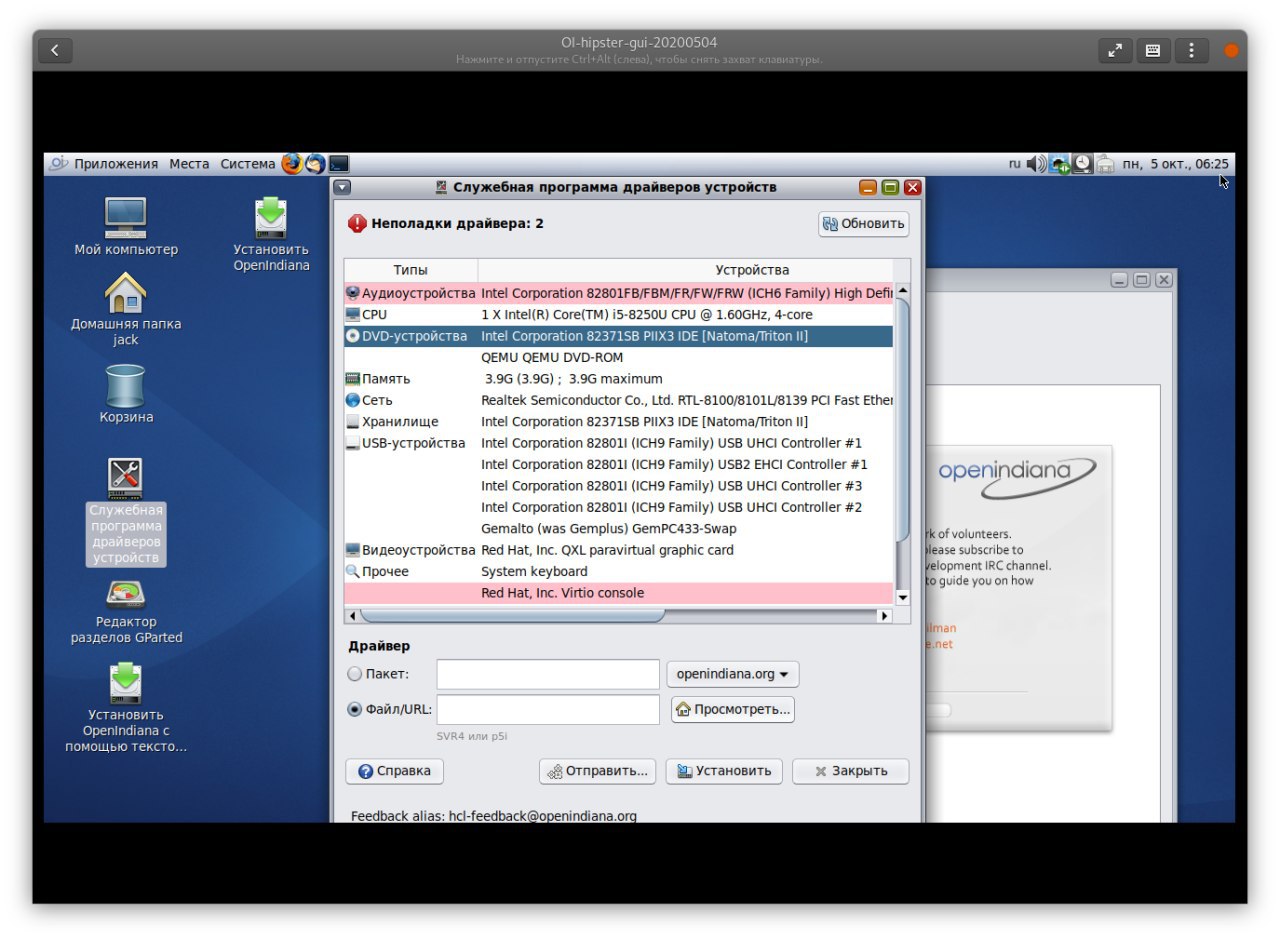Click the Закрыть button

850,771
